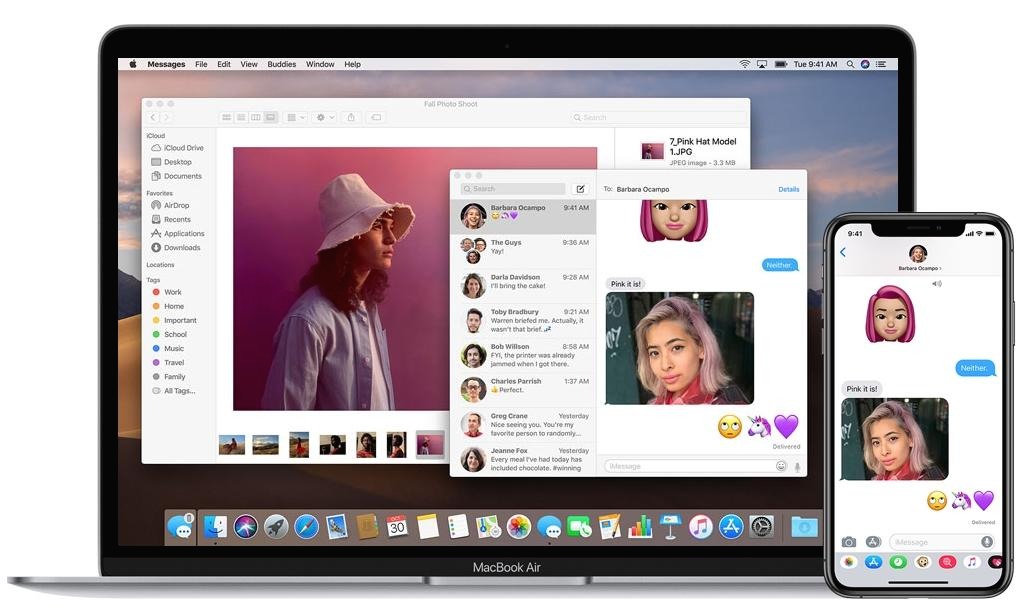Expand Barbara Ocampo contact header on iPhone
Image resolution: width=1022 pixels, height=616 pixels.
click(918, 268)
